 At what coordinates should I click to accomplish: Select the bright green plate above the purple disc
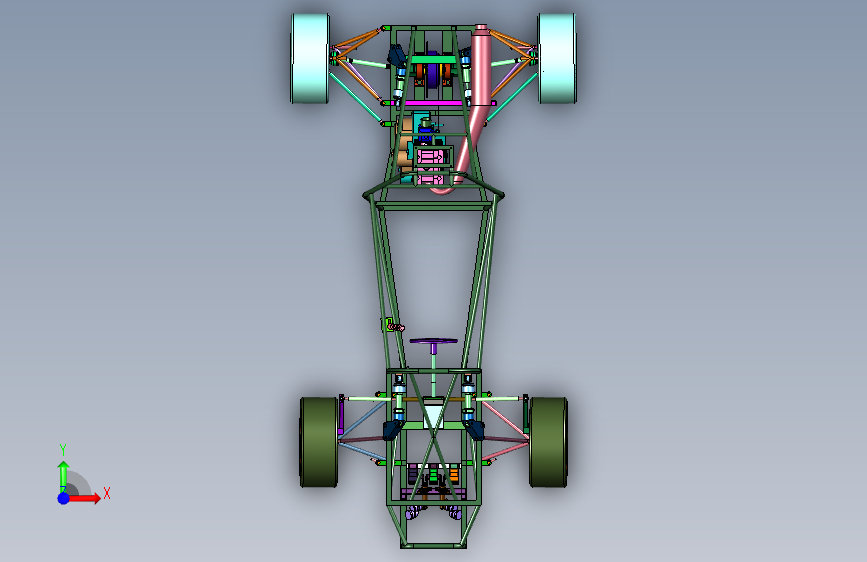[433, 59]
